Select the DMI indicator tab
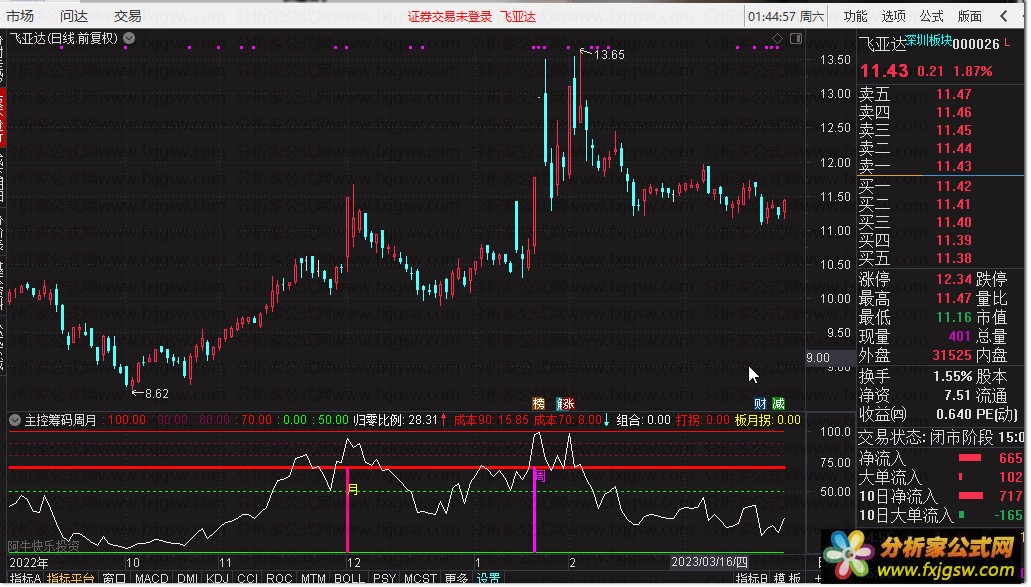 [x=187, y=579]
